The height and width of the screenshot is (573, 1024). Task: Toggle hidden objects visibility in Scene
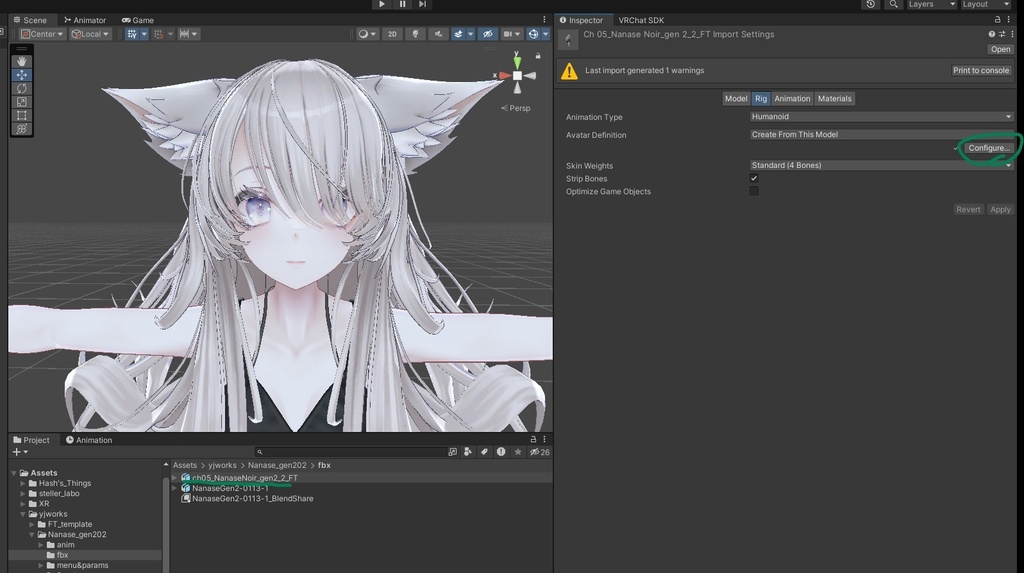[487, 34]
